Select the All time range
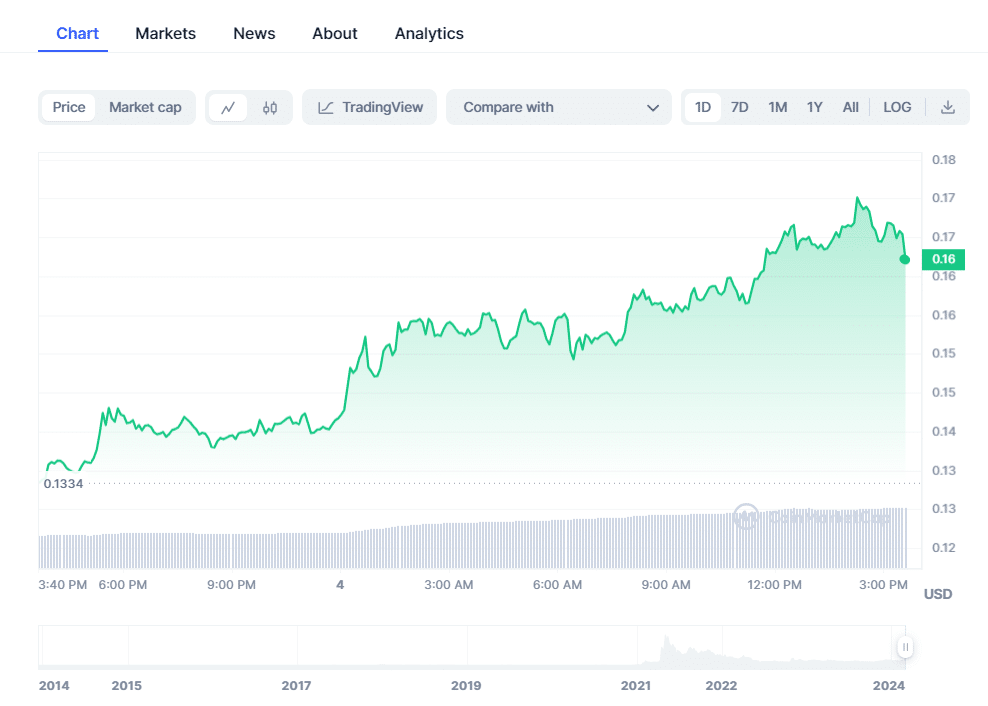 click(x=851, y=107)
